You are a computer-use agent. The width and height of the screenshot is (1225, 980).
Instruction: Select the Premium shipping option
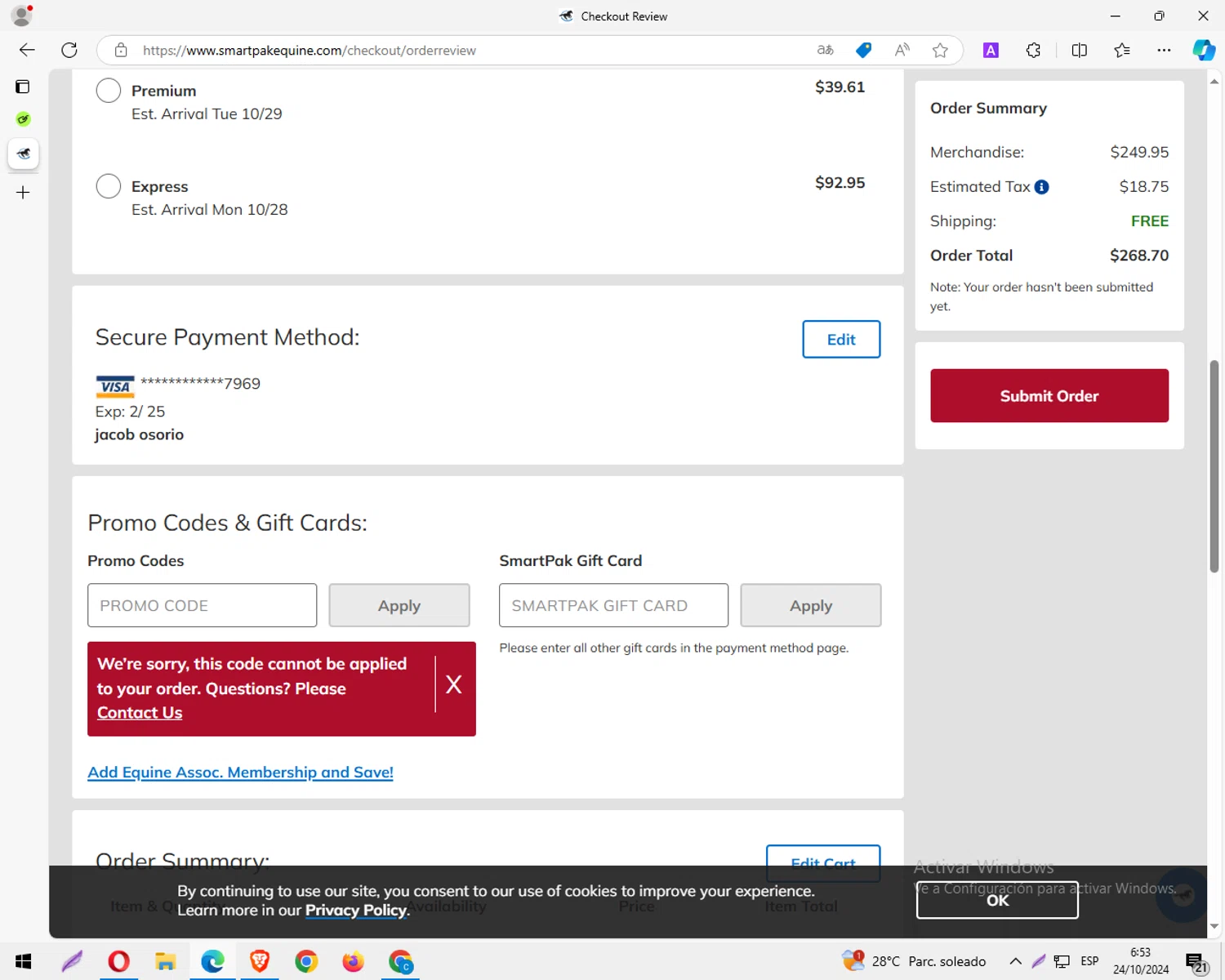pyautogui.click(x=109, y=90)
